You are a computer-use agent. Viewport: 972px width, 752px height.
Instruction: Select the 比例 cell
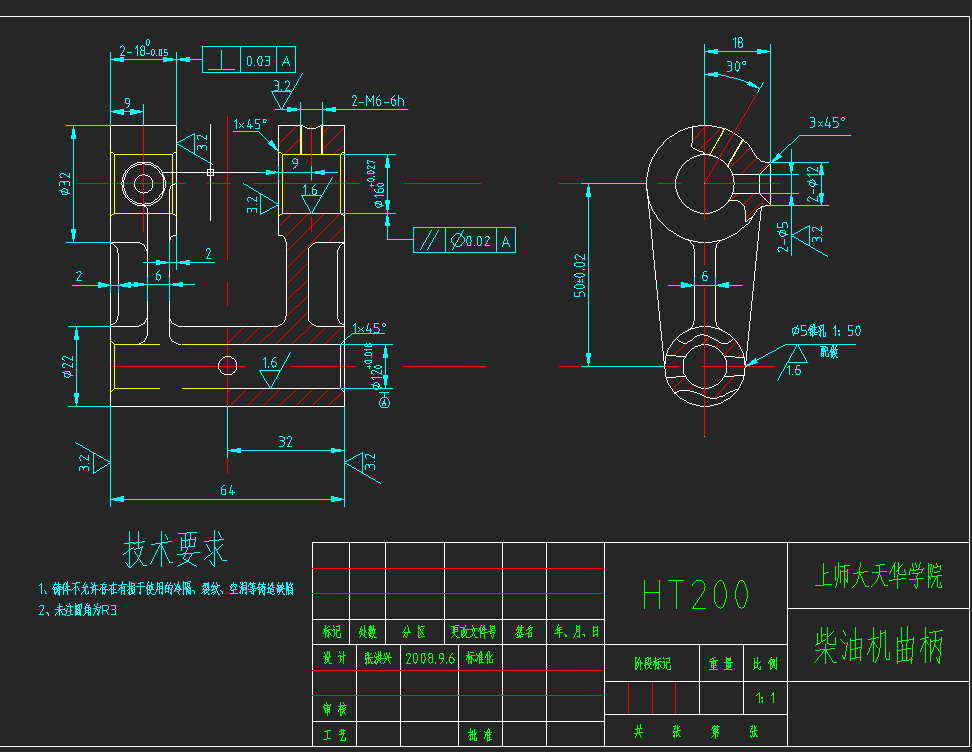click(x=765, y=664)
